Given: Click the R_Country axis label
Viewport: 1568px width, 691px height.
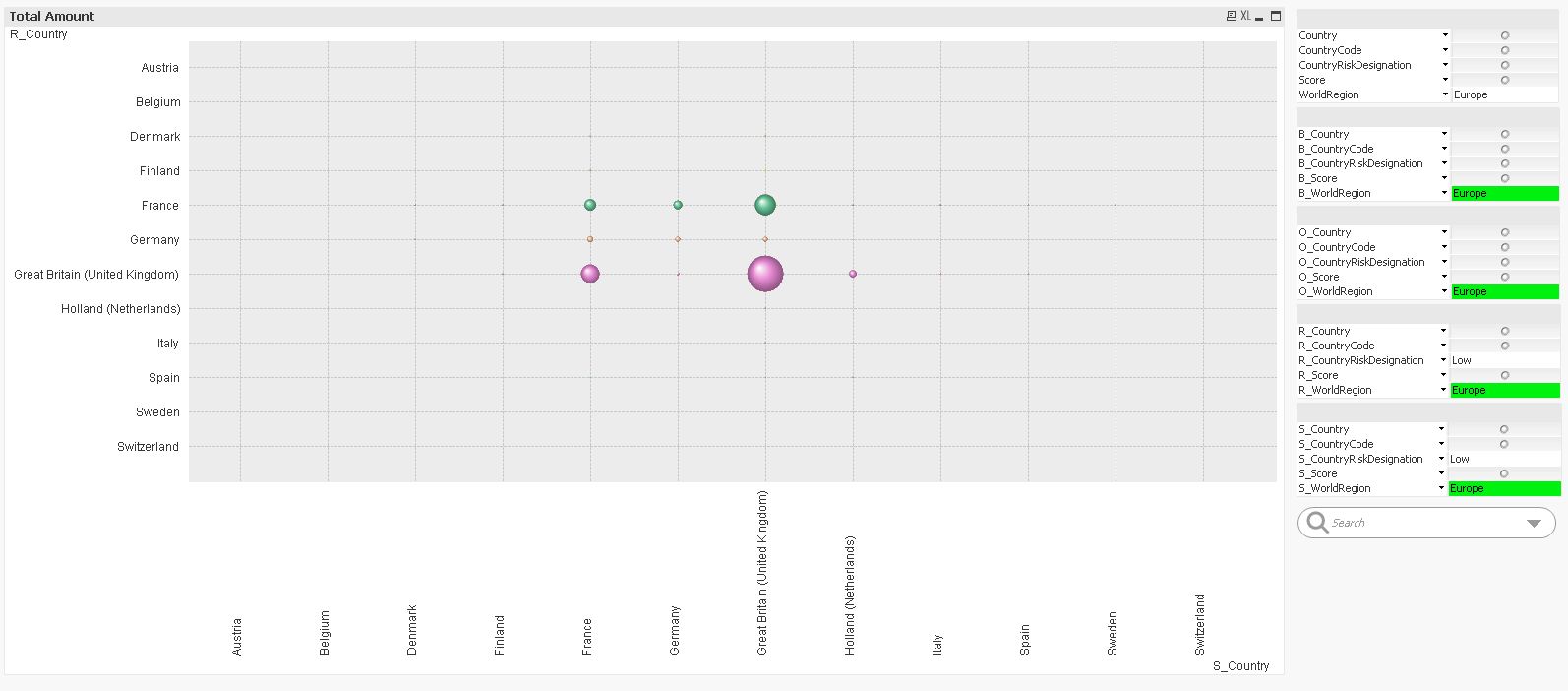Looking at the screenshot, I should click(38, 34).
